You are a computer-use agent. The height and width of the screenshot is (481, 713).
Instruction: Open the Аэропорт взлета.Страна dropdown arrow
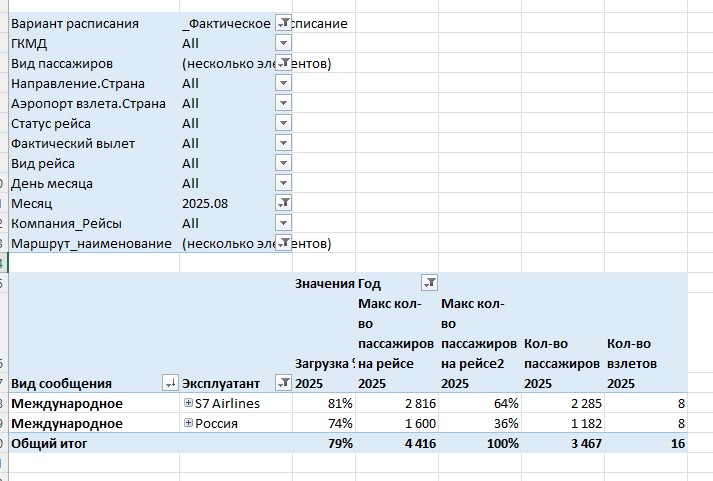(x=283, y=103)
